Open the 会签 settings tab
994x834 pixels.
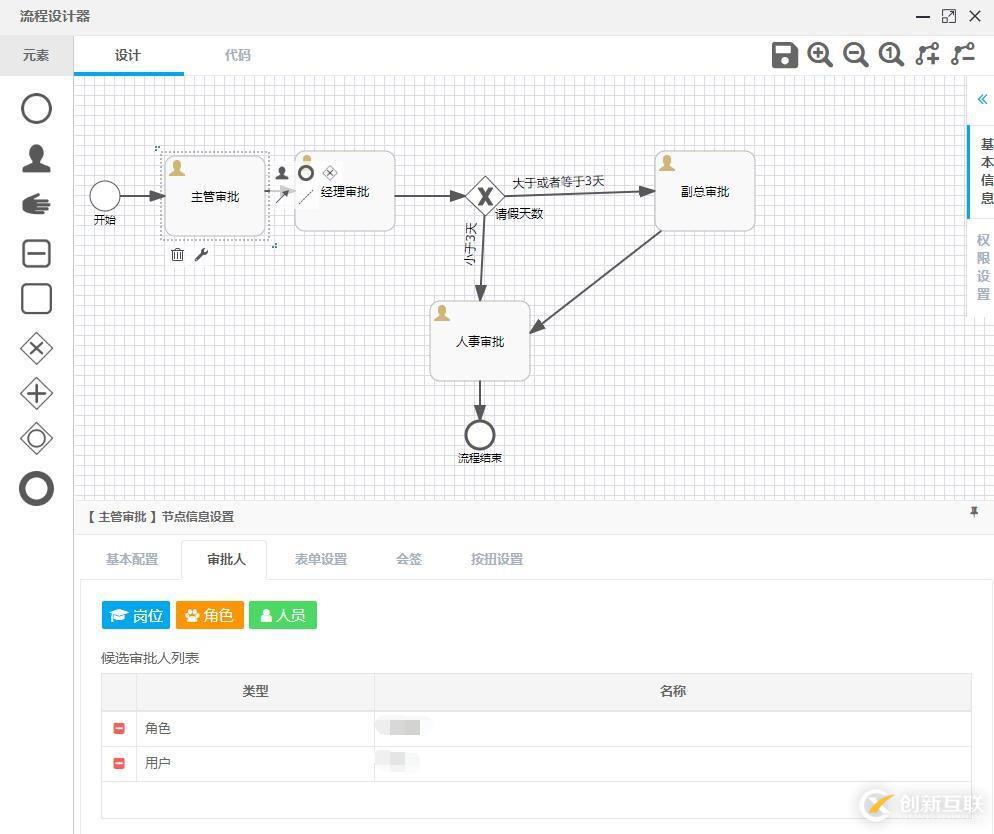tap(408, 559)
